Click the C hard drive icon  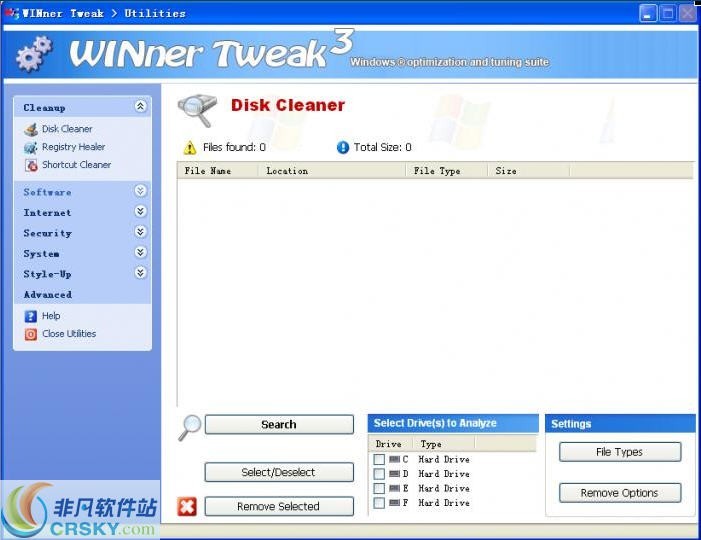coord(394,459)
